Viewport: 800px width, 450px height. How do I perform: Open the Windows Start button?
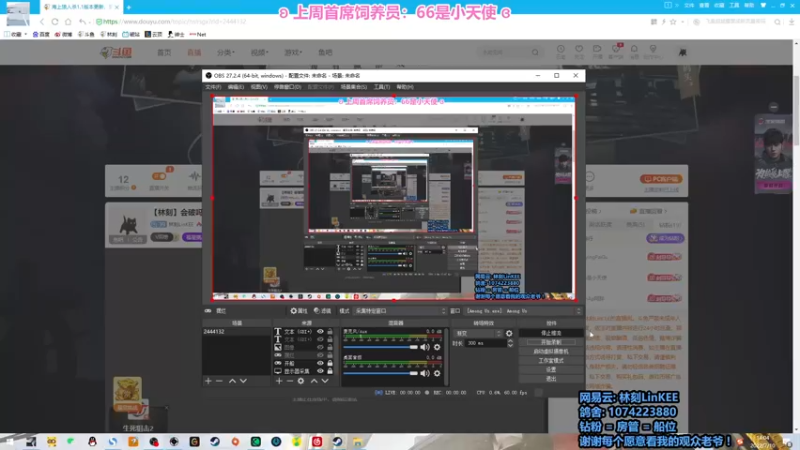pos(9,442)
